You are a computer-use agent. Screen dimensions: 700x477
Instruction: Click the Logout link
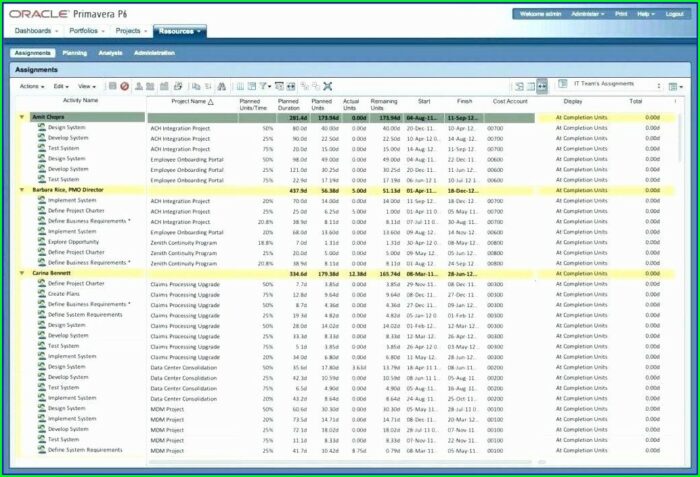674,14
